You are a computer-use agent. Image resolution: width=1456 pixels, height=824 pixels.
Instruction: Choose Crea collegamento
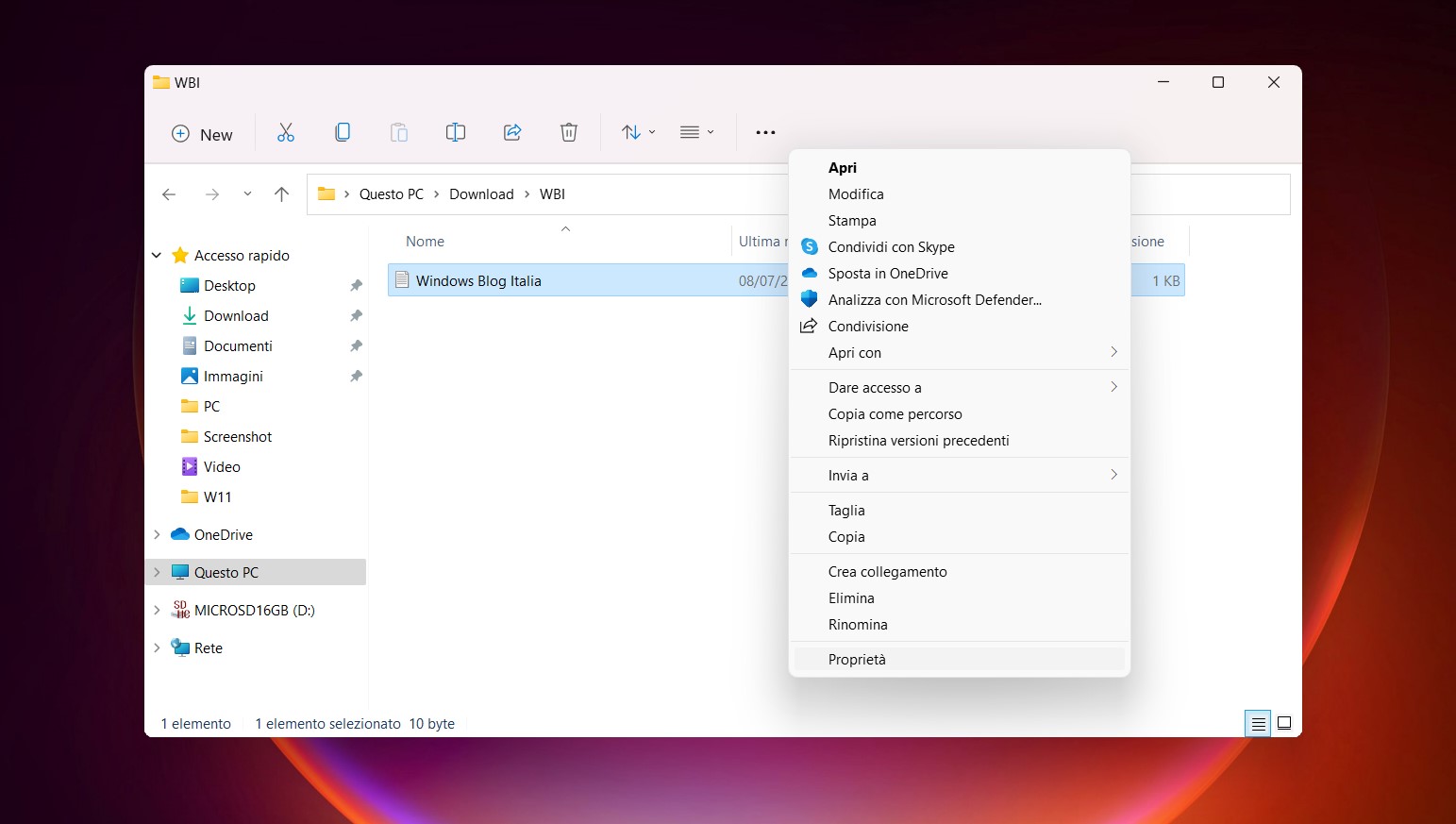960,572
